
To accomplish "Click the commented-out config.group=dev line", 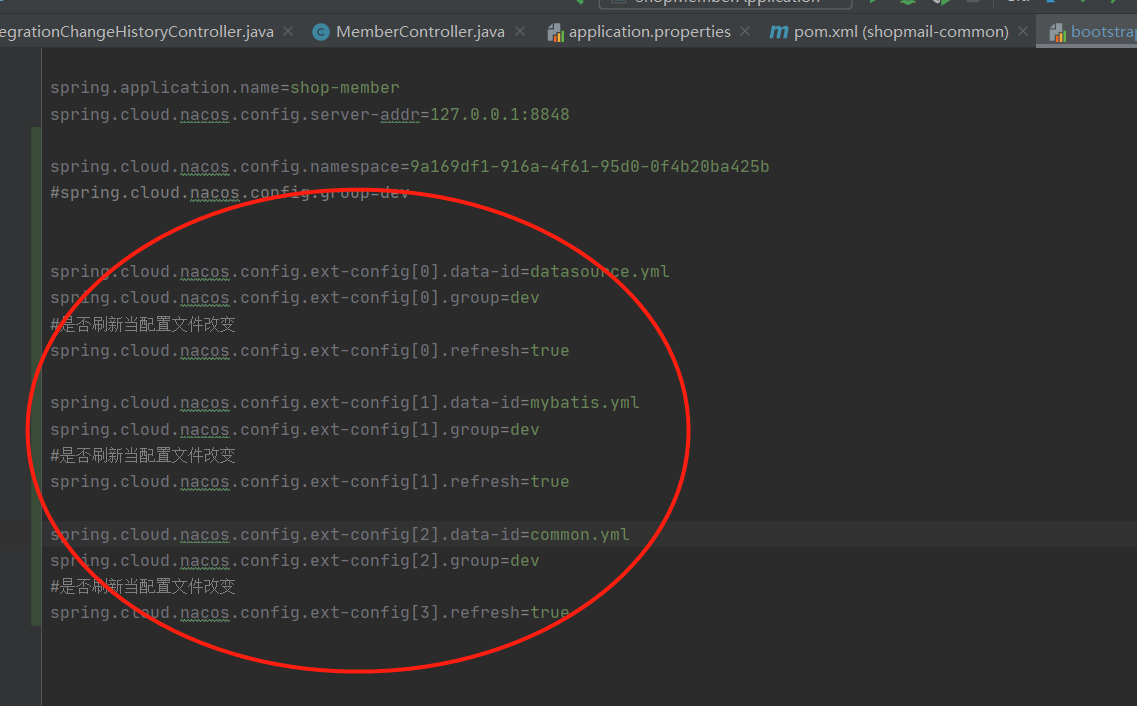I will pos(230,193).
